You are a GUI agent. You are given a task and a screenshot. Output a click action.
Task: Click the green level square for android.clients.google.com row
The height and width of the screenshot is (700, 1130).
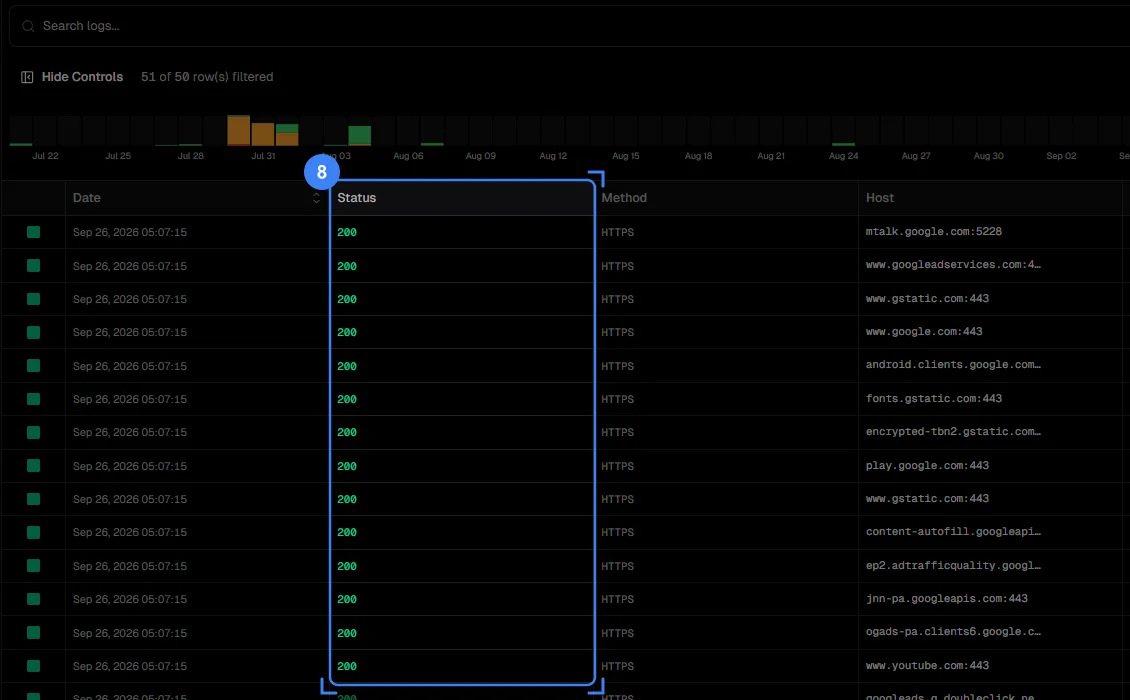(33, 365)
